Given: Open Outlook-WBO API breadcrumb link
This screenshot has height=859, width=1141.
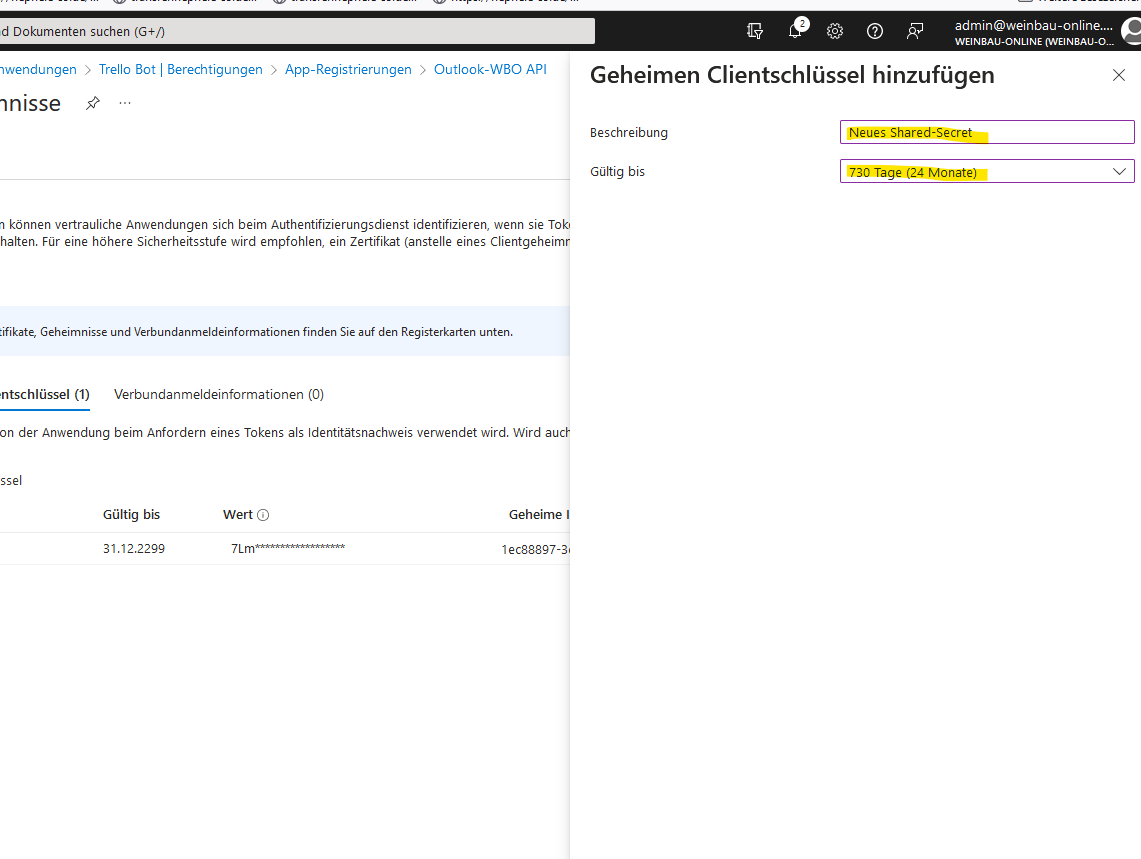Looking at the screenshot, I should point(490,70).
